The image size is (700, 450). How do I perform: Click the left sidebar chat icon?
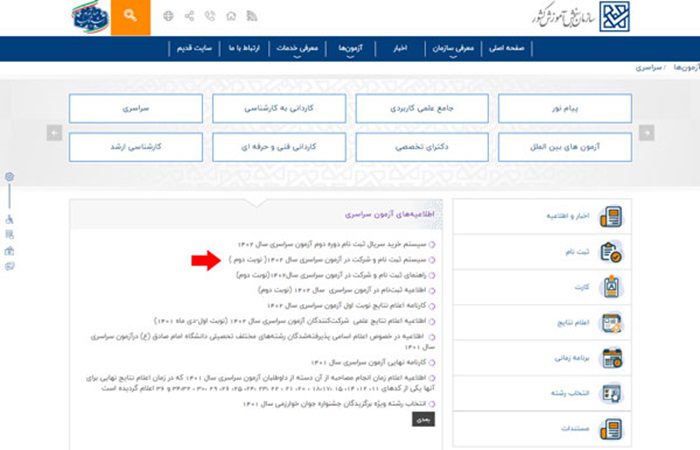tap(9, 267)
